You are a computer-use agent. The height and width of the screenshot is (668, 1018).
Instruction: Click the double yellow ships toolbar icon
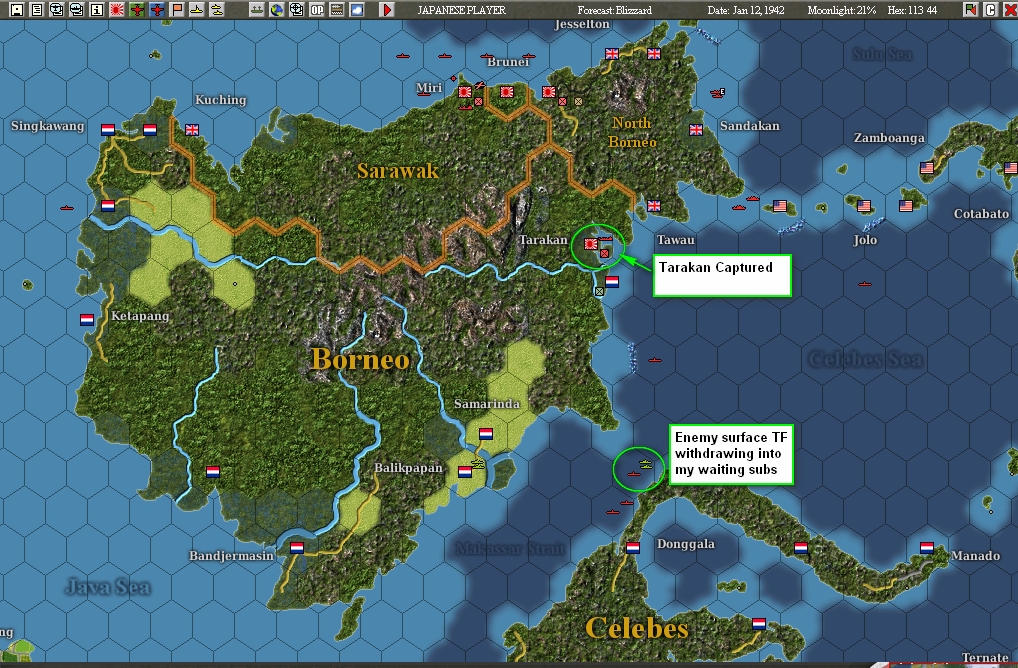tap(217, 10)
